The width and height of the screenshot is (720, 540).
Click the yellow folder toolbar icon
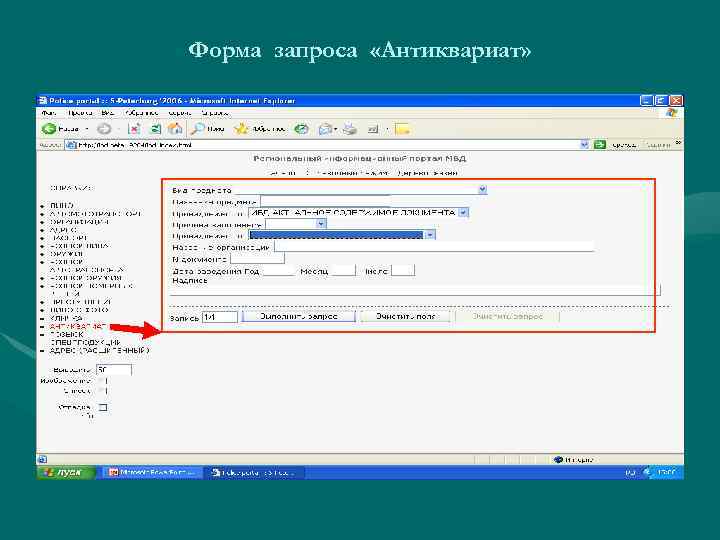(402, 129)
